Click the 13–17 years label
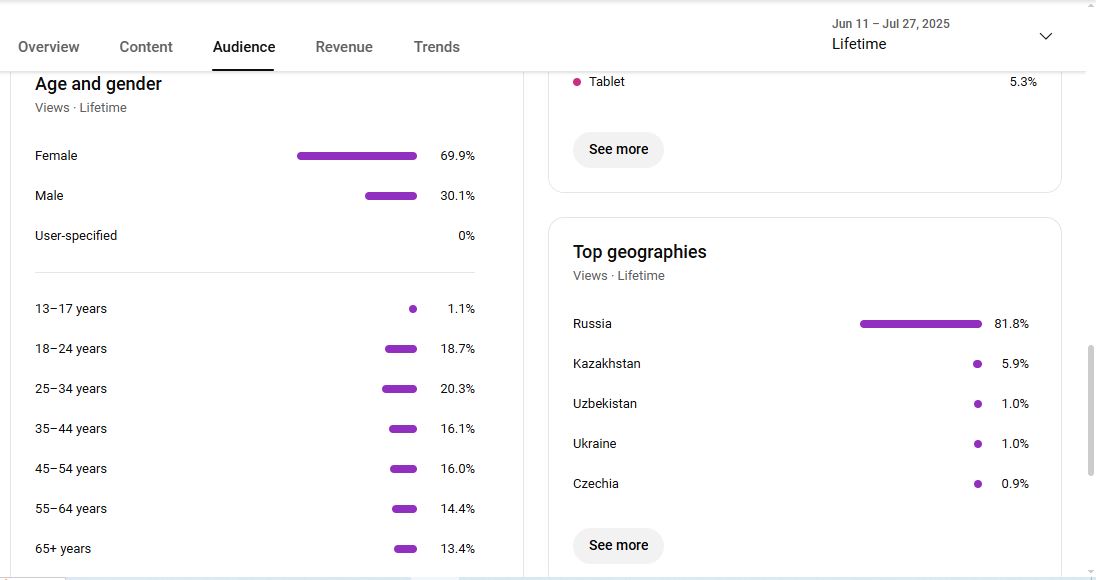The height and width of the screenshot is (580, 1096). pos(71,309)
